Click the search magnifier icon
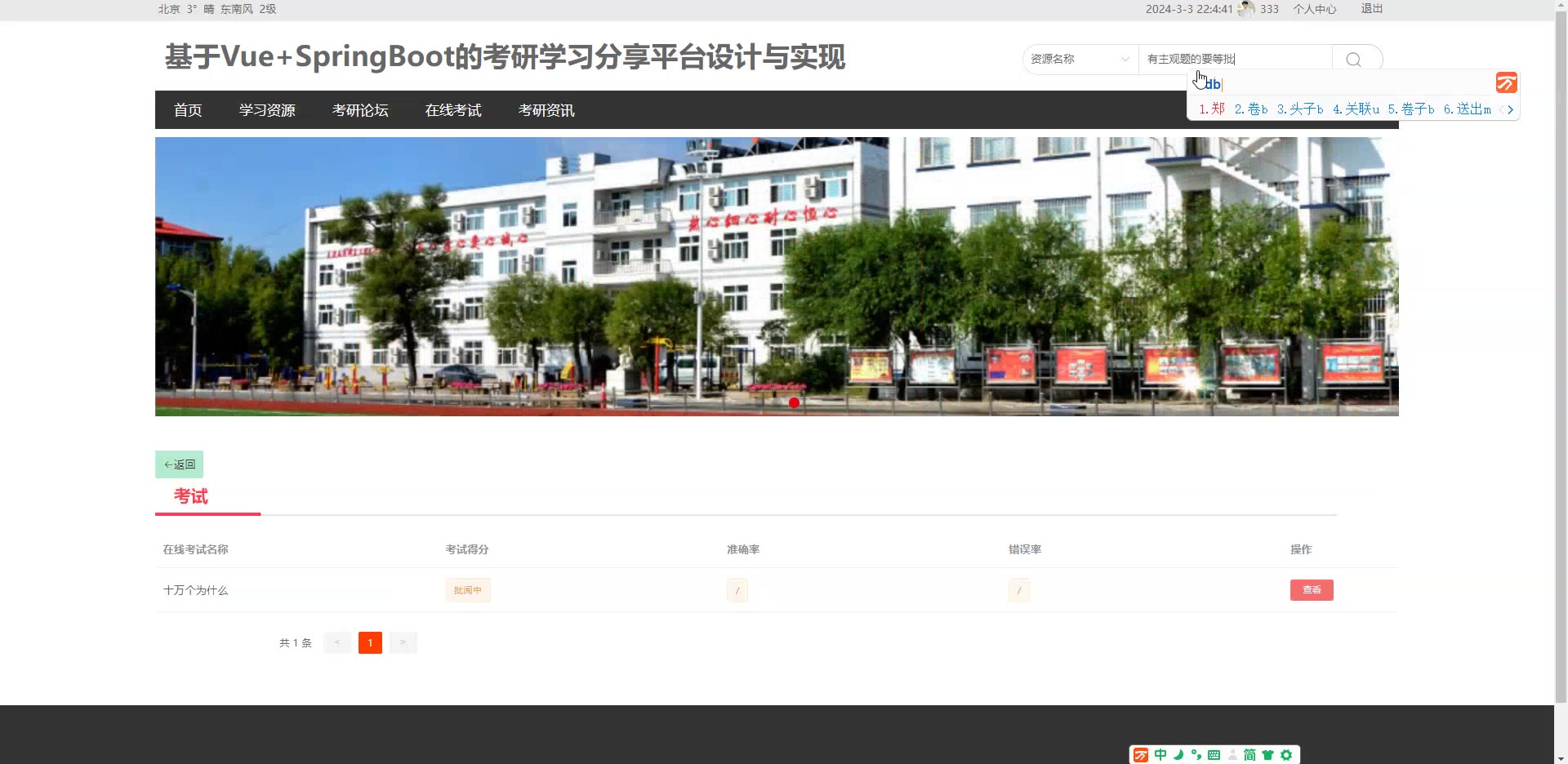1568x764 pixels. pos(1353,60)
